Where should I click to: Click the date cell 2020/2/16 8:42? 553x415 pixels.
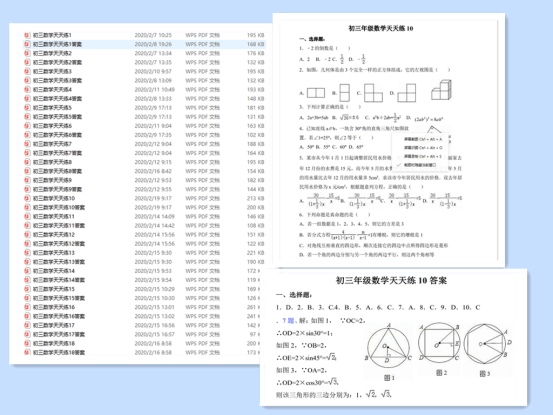[x=153, y=171]
